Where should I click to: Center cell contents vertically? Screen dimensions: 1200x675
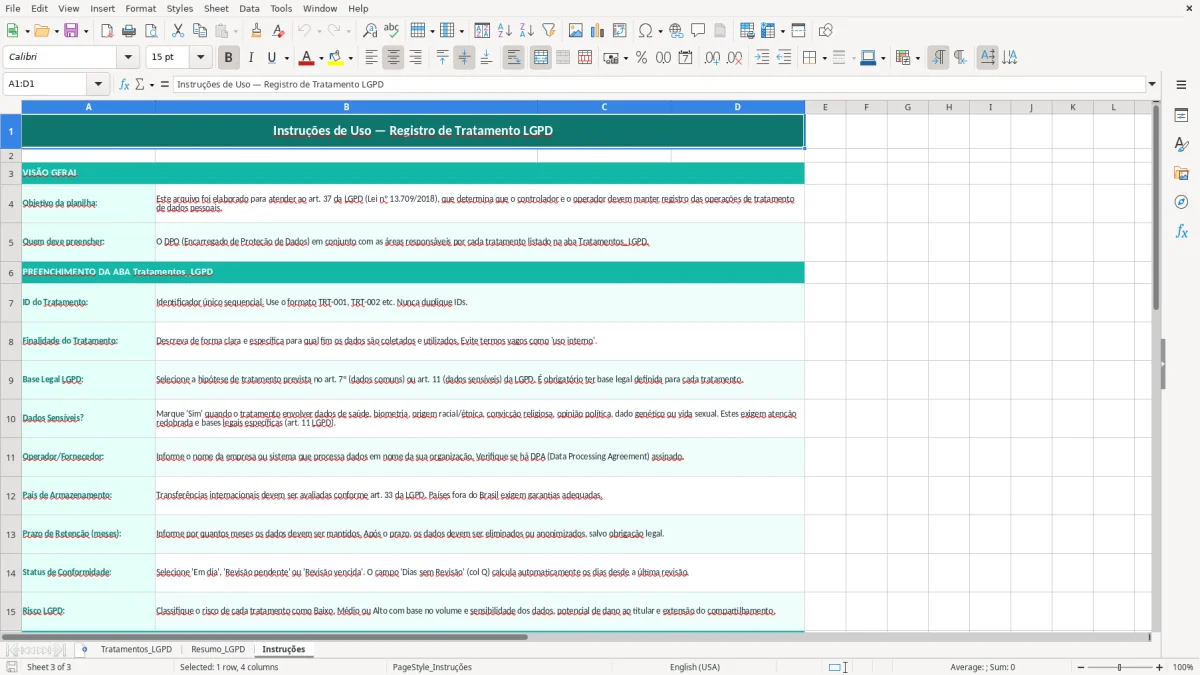pyautogui.click(x=464, y=58)
